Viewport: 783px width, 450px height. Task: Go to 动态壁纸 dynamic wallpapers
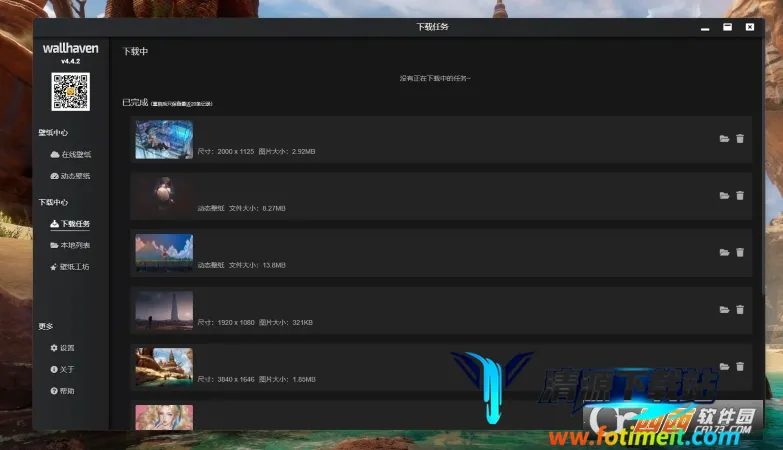point(70,176)
